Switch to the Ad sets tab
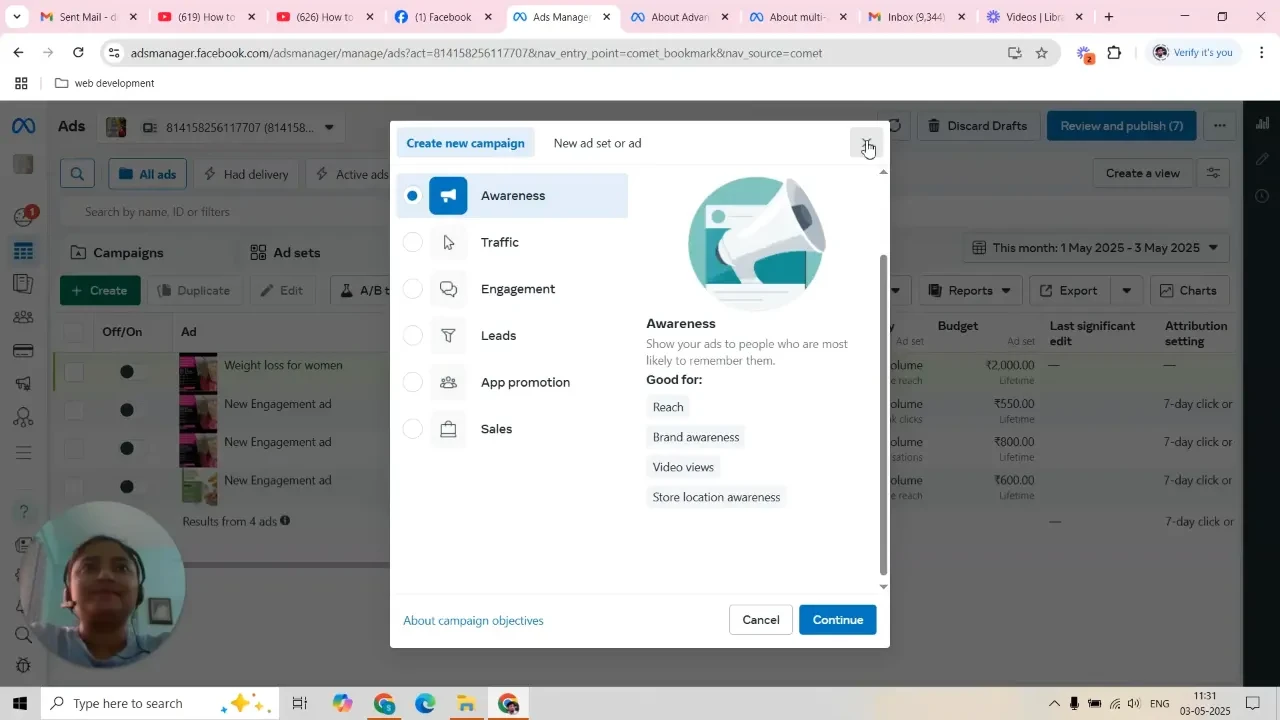 [285, 253]
